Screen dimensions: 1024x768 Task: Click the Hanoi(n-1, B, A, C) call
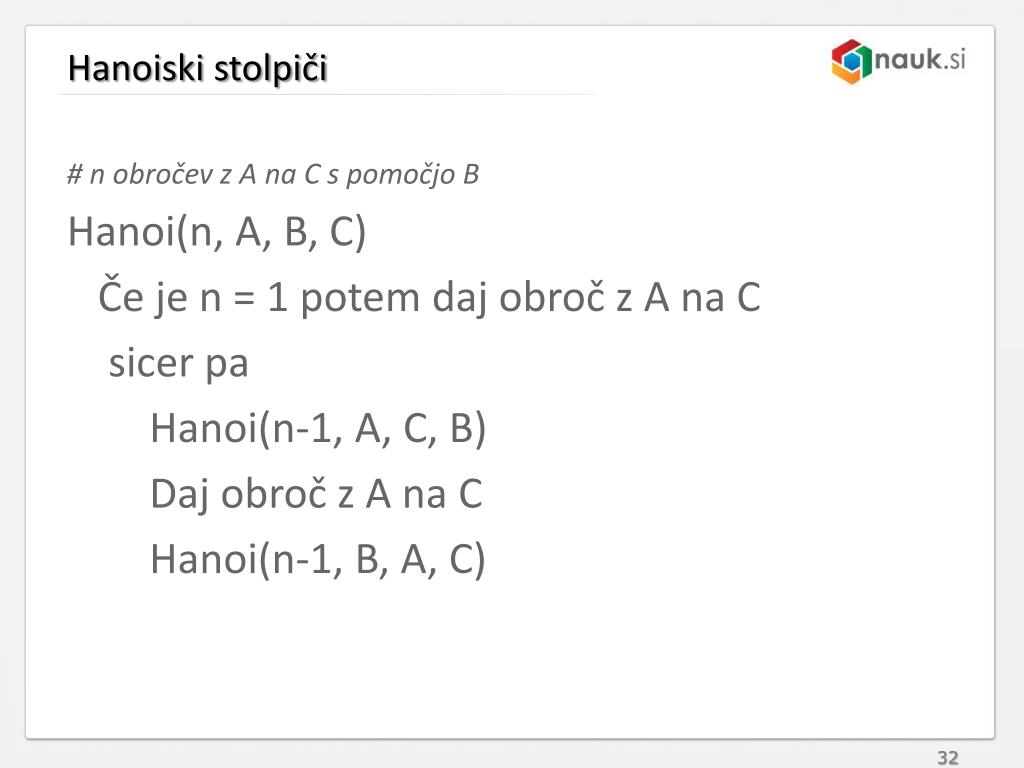click(x=318, y=560)
